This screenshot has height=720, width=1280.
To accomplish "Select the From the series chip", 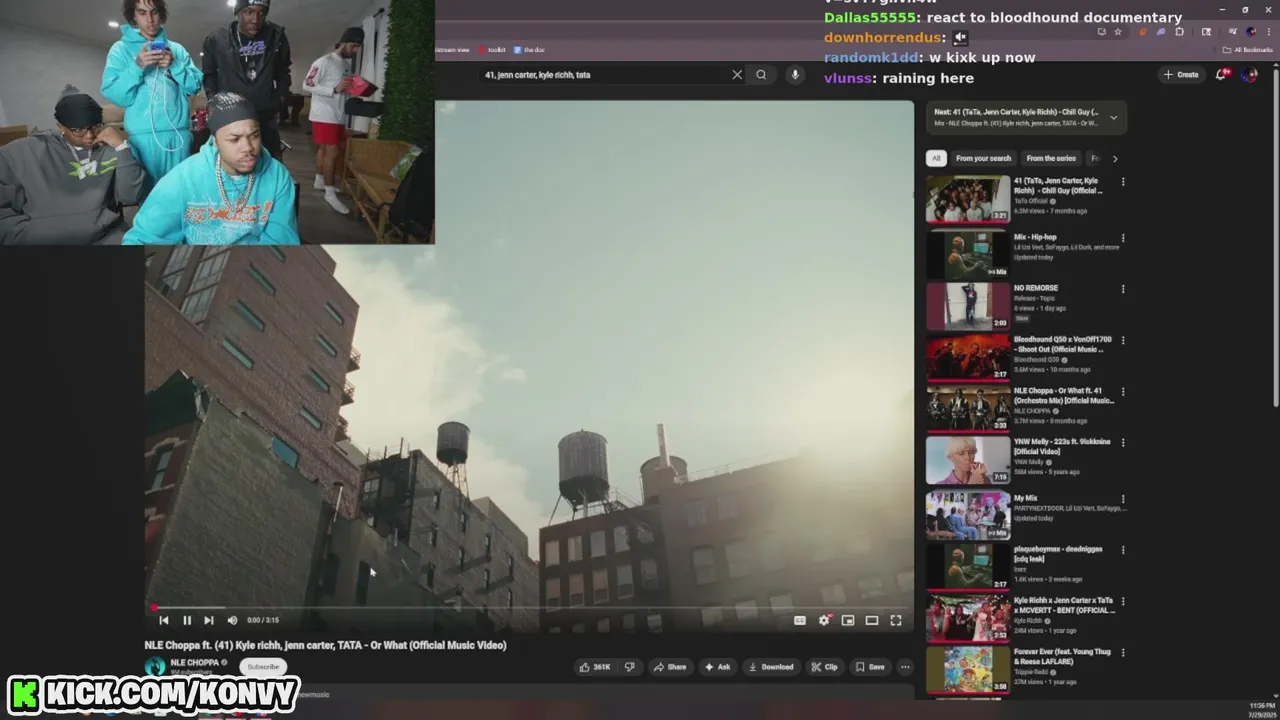I will pyautogui.click(x=1051, y=158).
